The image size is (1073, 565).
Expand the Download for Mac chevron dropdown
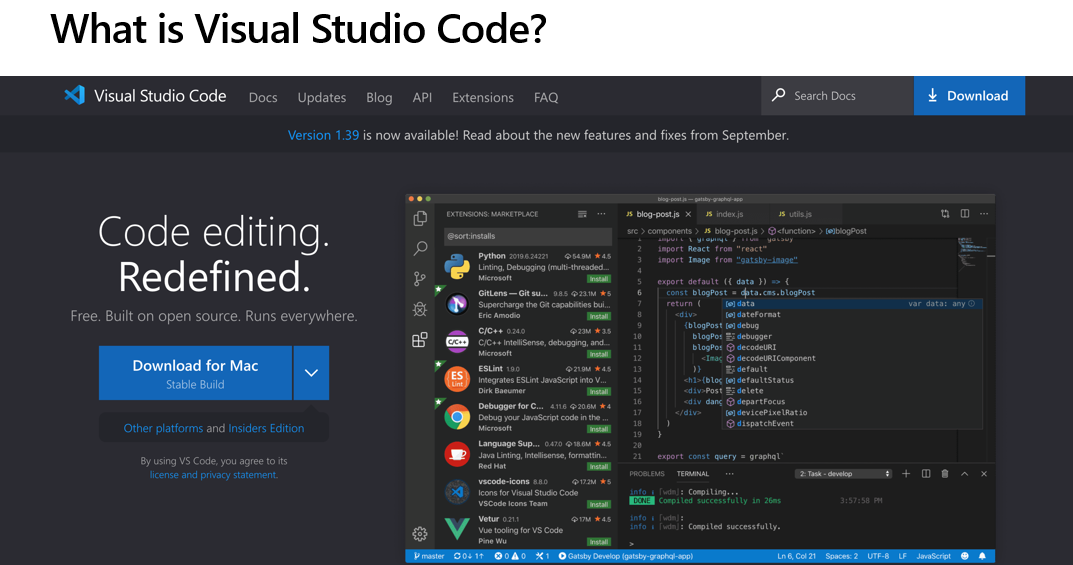[311, 373]
